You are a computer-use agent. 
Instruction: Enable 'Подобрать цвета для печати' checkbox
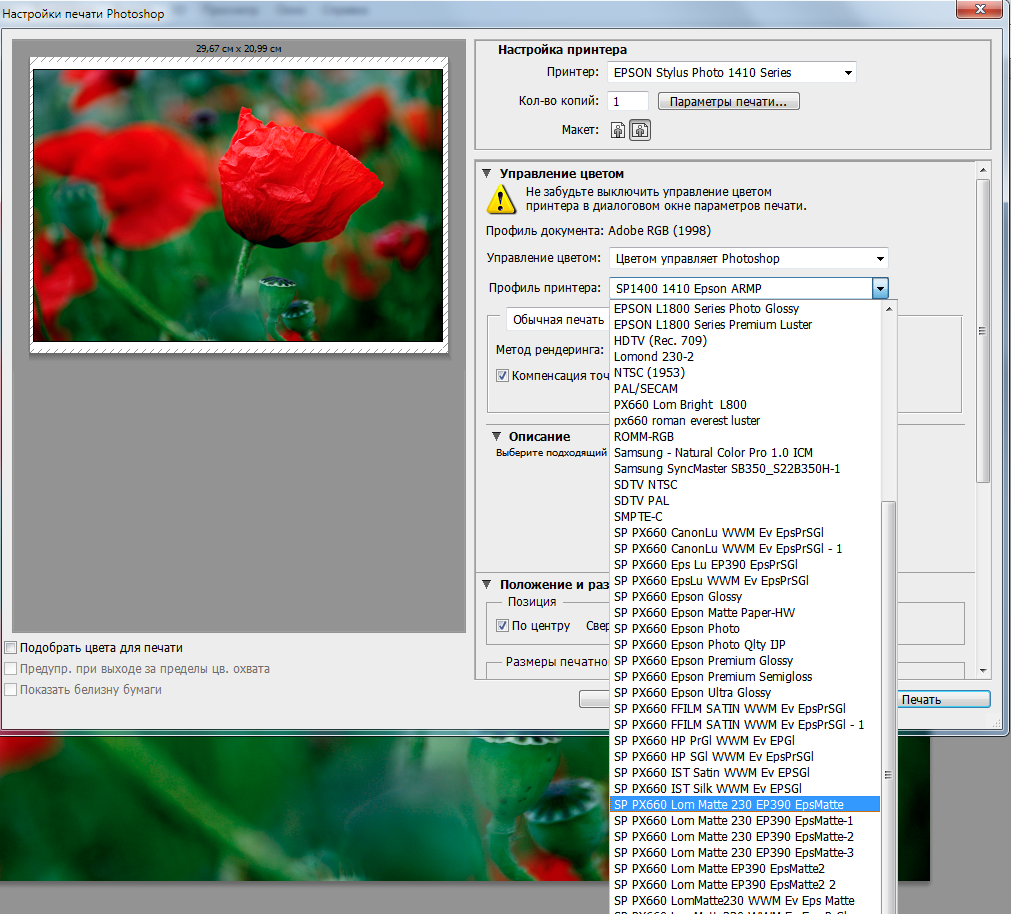point(10,647)
